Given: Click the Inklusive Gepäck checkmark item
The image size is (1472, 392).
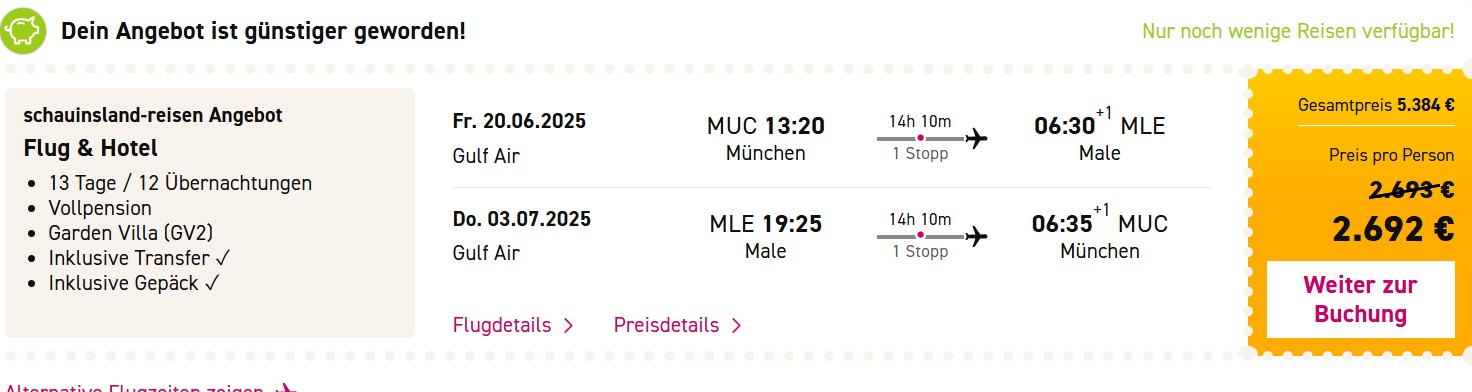Looking at the screenshot, I should pos(134,283).
